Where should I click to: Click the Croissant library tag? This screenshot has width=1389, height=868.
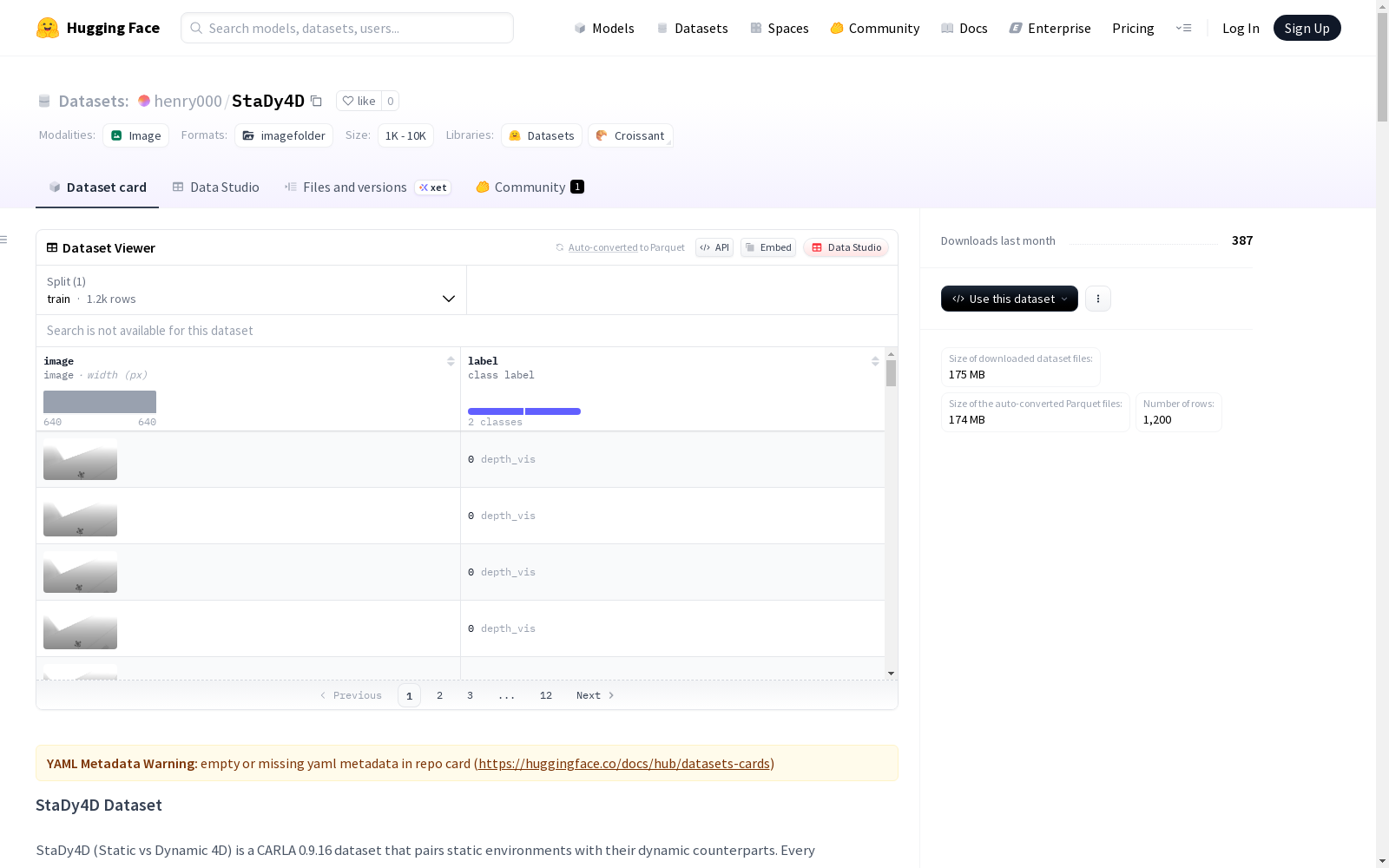click(x=630, y=135)
